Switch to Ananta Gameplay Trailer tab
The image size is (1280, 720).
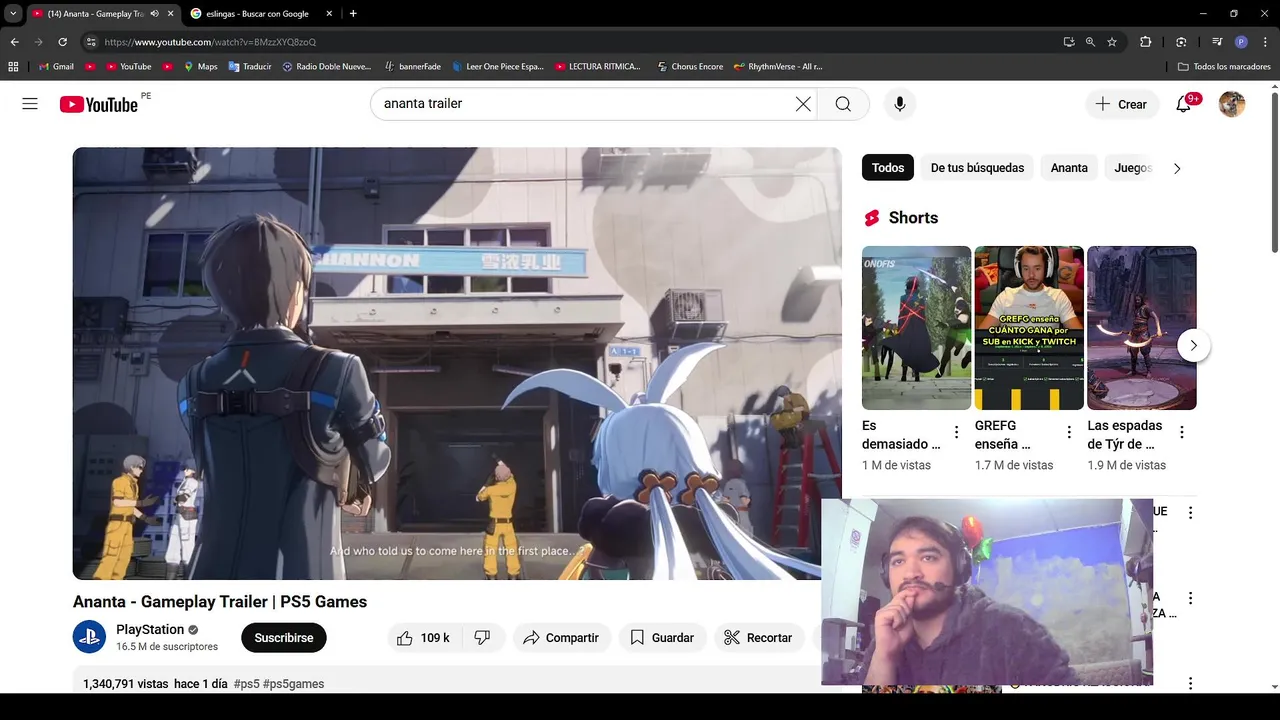tap(96, 14)
